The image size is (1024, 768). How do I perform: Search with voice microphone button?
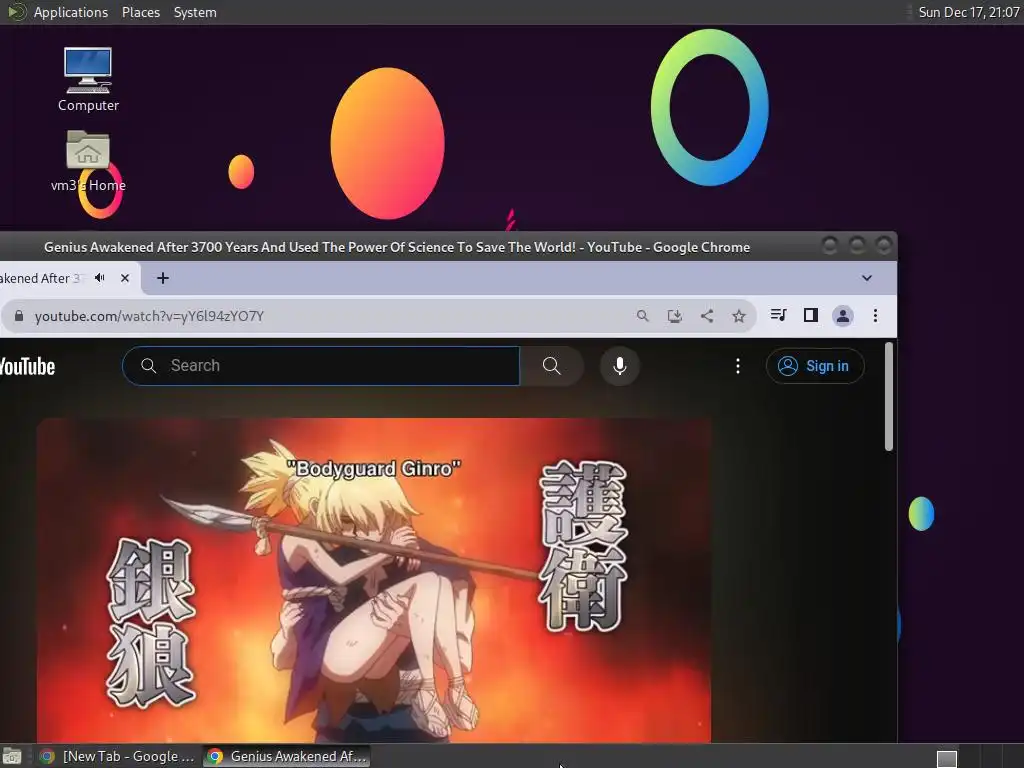coord(620,366)
